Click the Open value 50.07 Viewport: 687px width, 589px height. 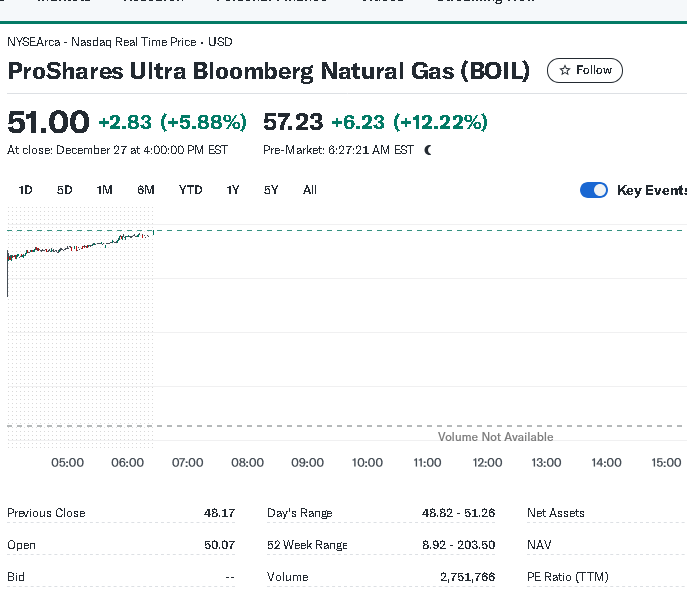(x=220, y=545)
